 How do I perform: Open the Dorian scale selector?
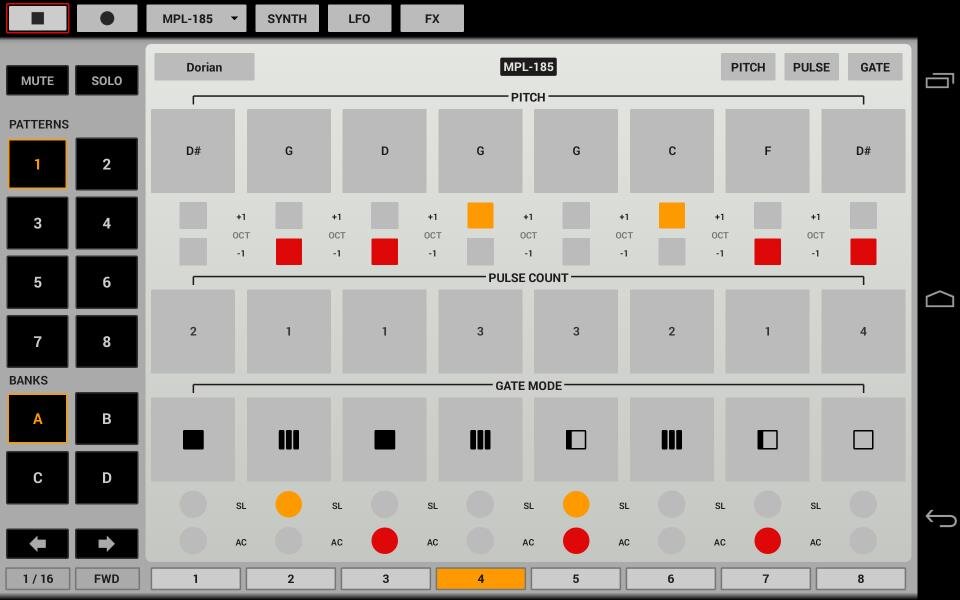(x=204, y=67)
